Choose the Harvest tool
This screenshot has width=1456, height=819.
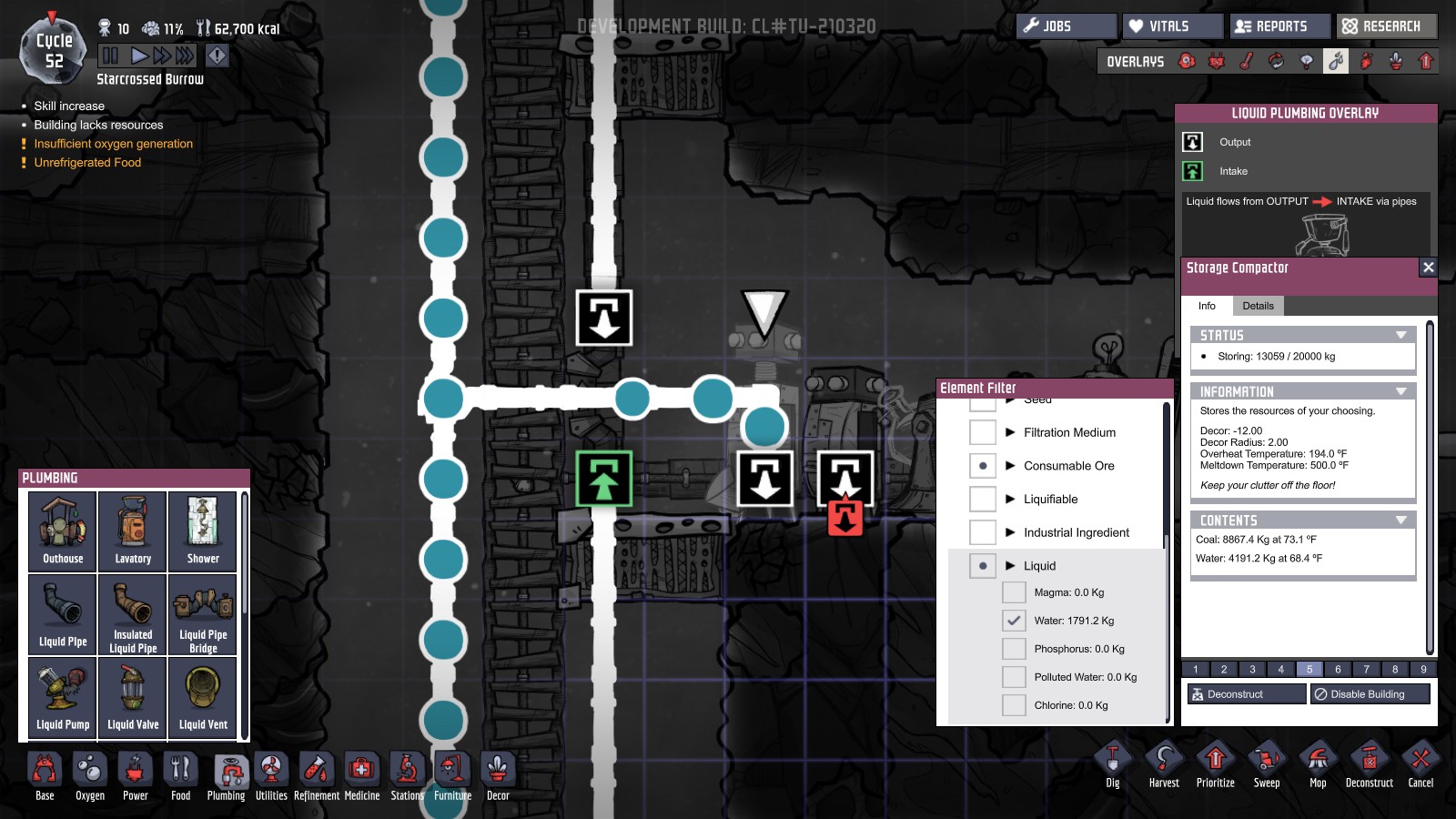pyautogui.click(x=1164, y=765)
